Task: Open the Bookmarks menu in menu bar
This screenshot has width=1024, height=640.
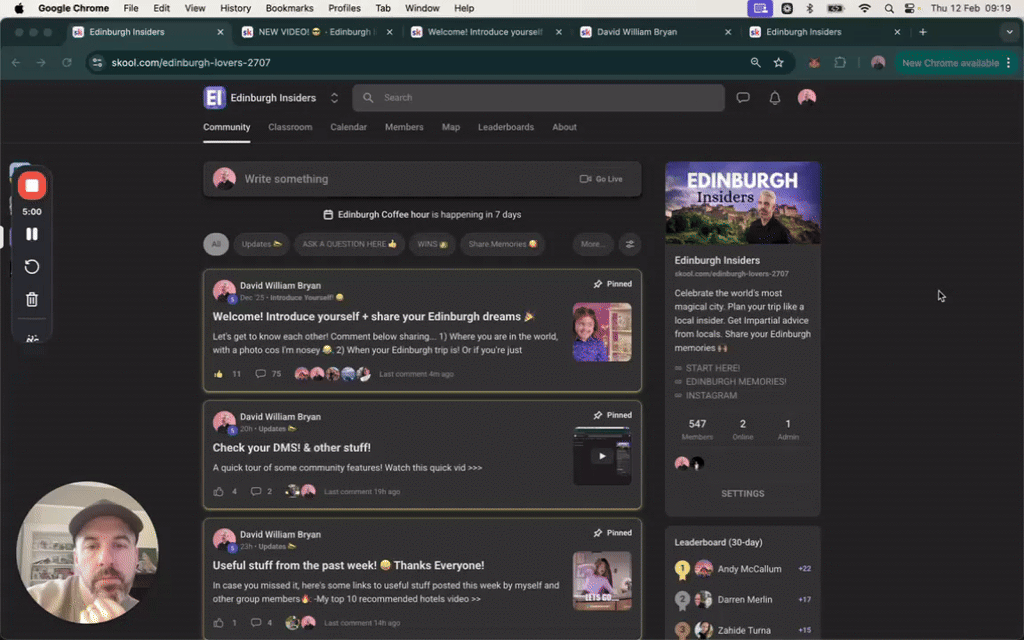Action: 289,8
